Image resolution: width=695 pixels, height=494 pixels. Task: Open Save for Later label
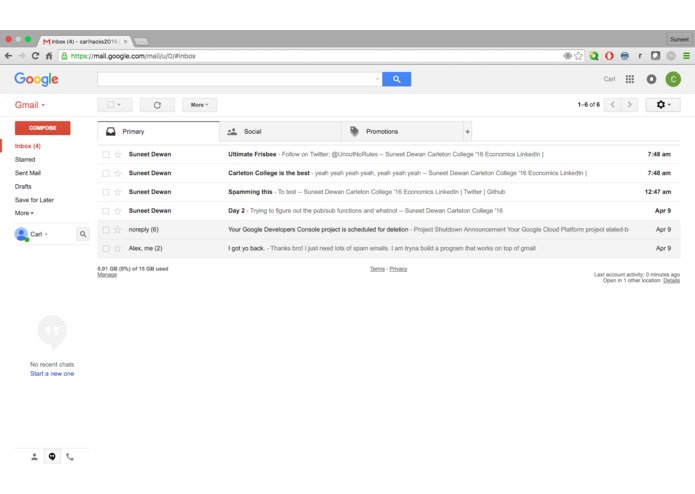[x=34, y=200]
